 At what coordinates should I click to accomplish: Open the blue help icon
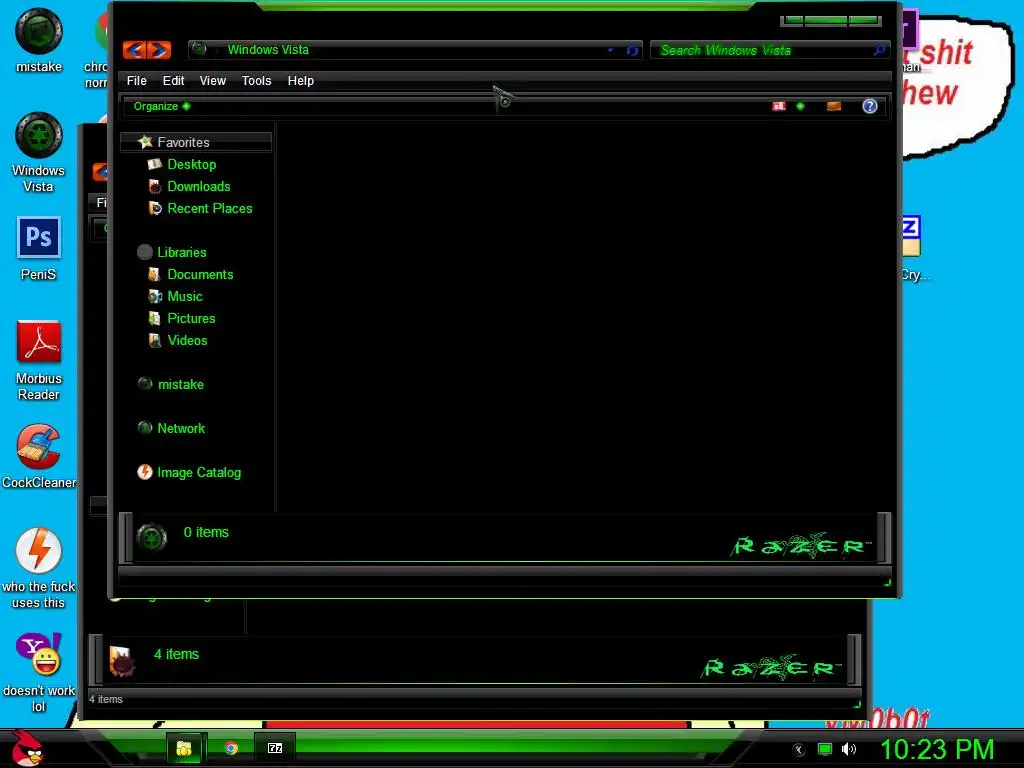click(x=870, y=106)
